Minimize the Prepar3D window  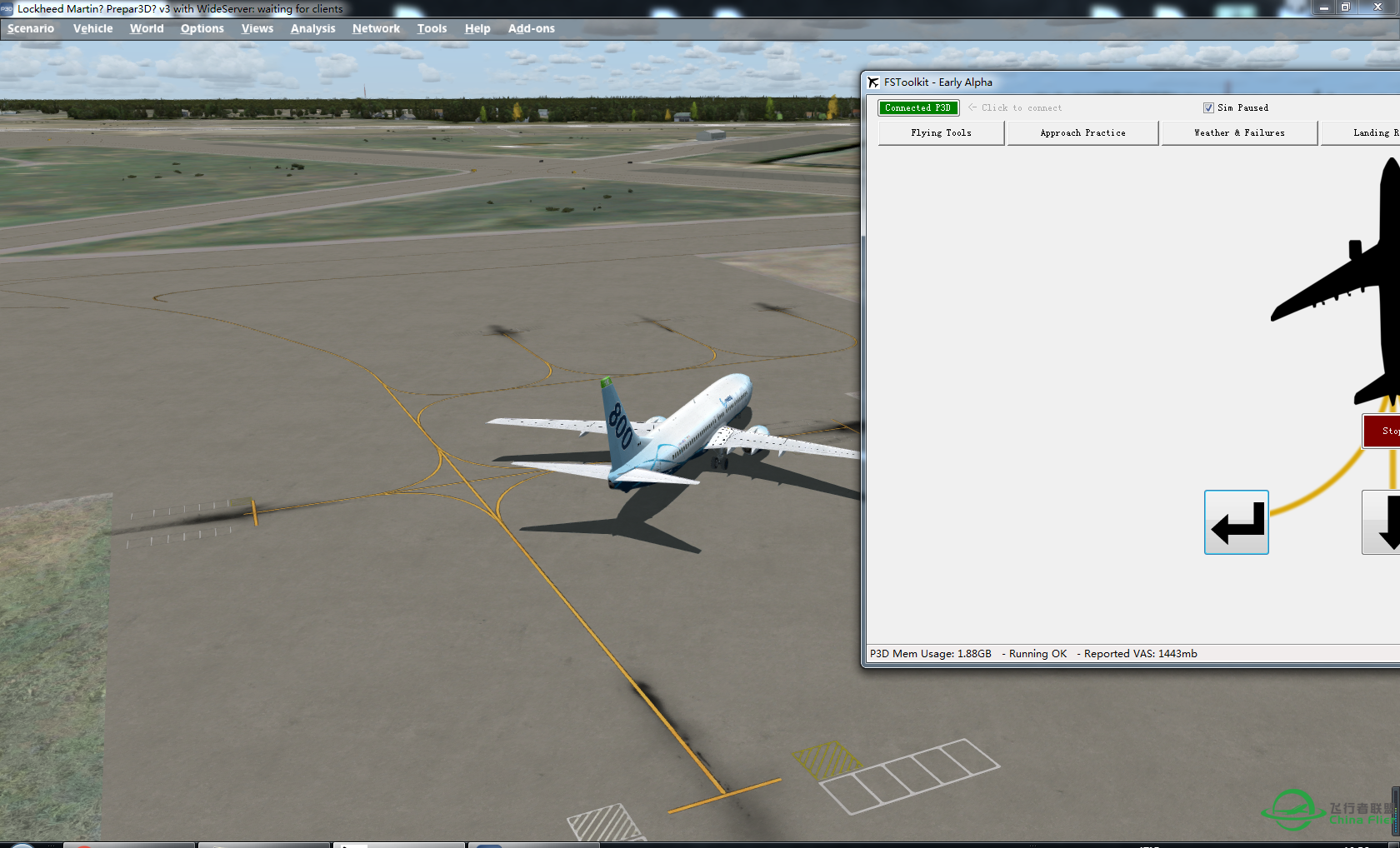coord(1323,7)
